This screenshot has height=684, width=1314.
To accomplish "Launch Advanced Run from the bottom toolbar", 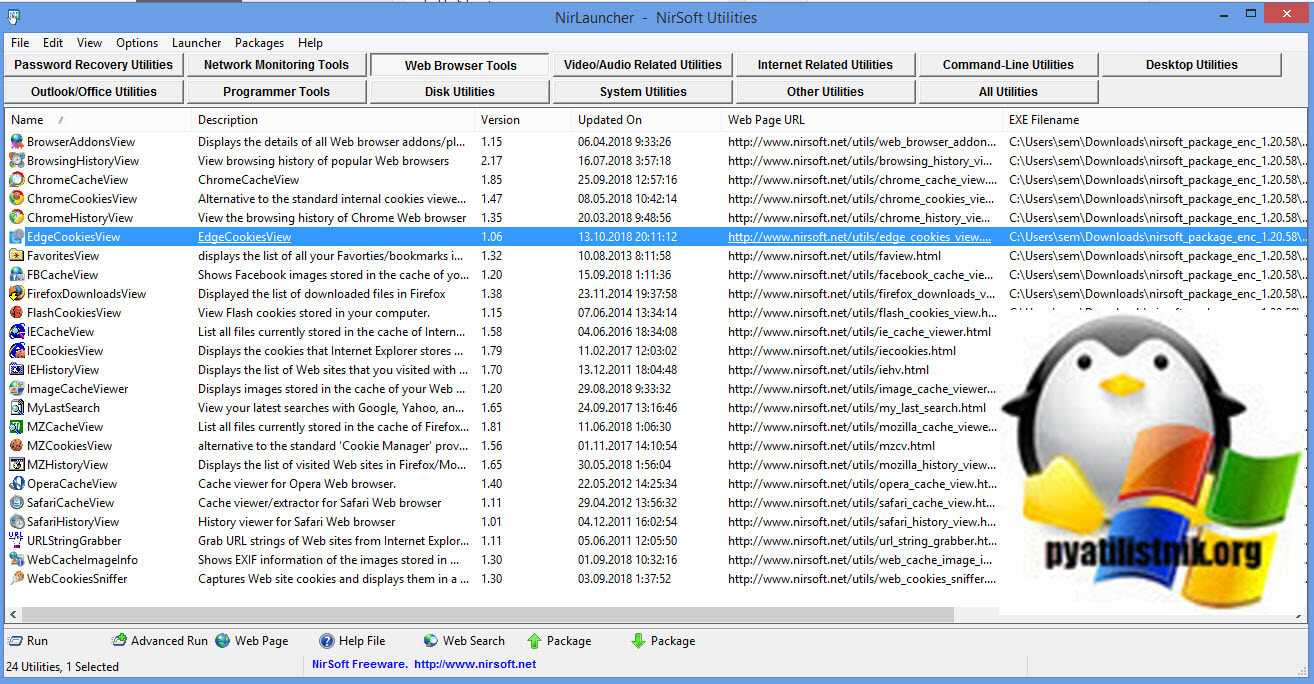I will (x=119, y=641).
